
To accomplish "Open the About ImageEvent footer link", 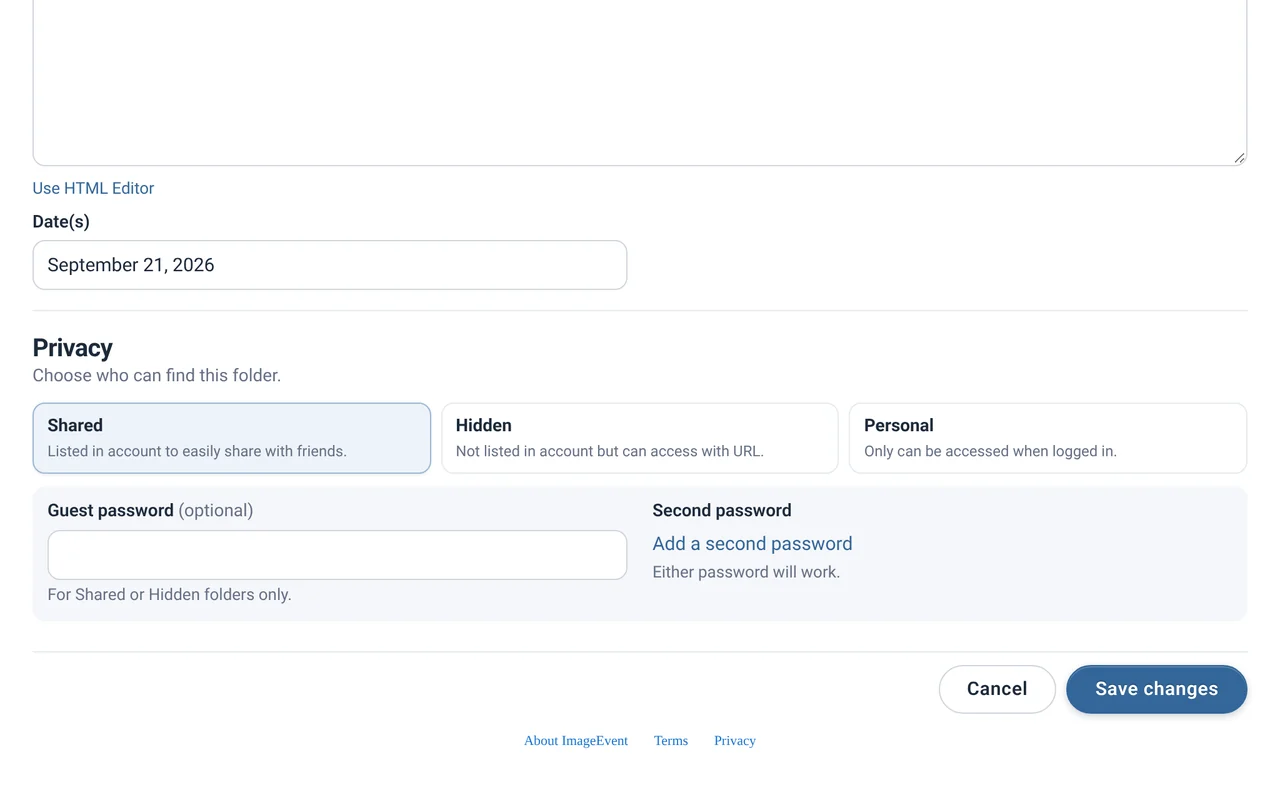I will (576, 741).
